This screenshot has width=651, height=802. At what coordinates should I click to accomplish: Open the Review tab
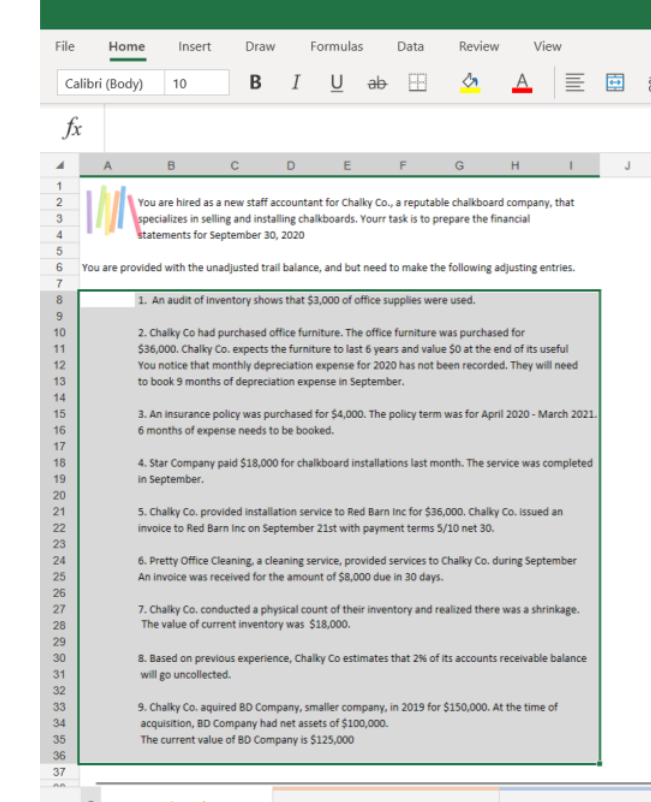(x=479, y=47)
